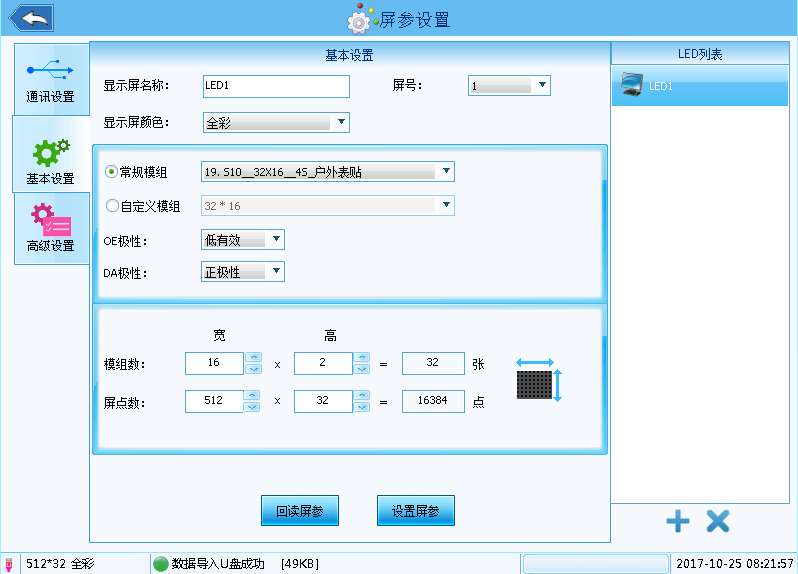Viewport: 798px width, 574px height.
Task: Click the USB drive status icon
Action: (x=9, y=564)
